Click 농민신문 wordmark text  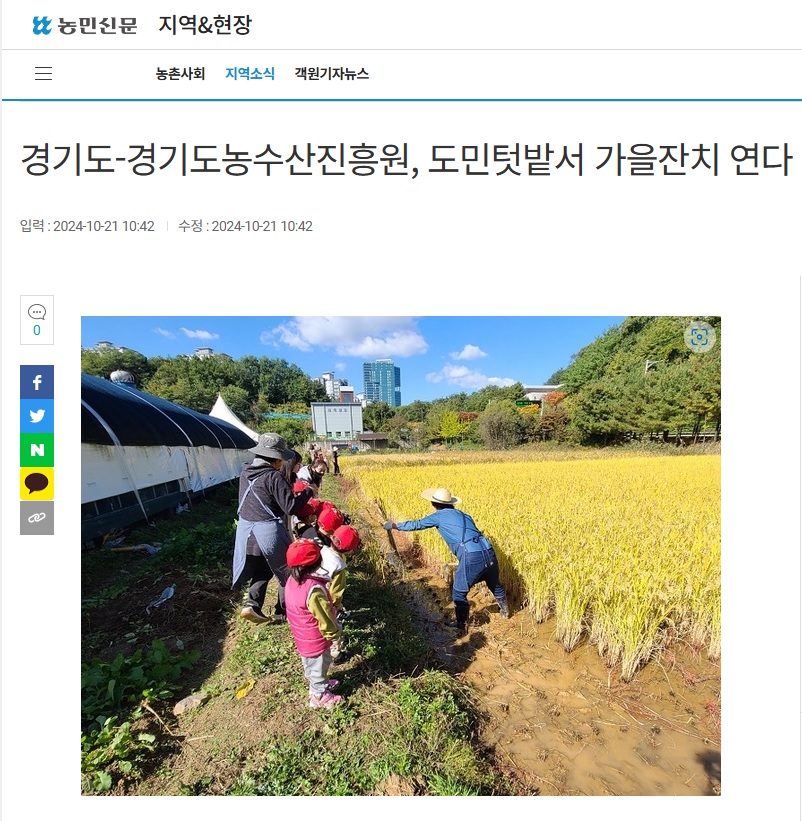pyautogui.click(x=97, y=25)
